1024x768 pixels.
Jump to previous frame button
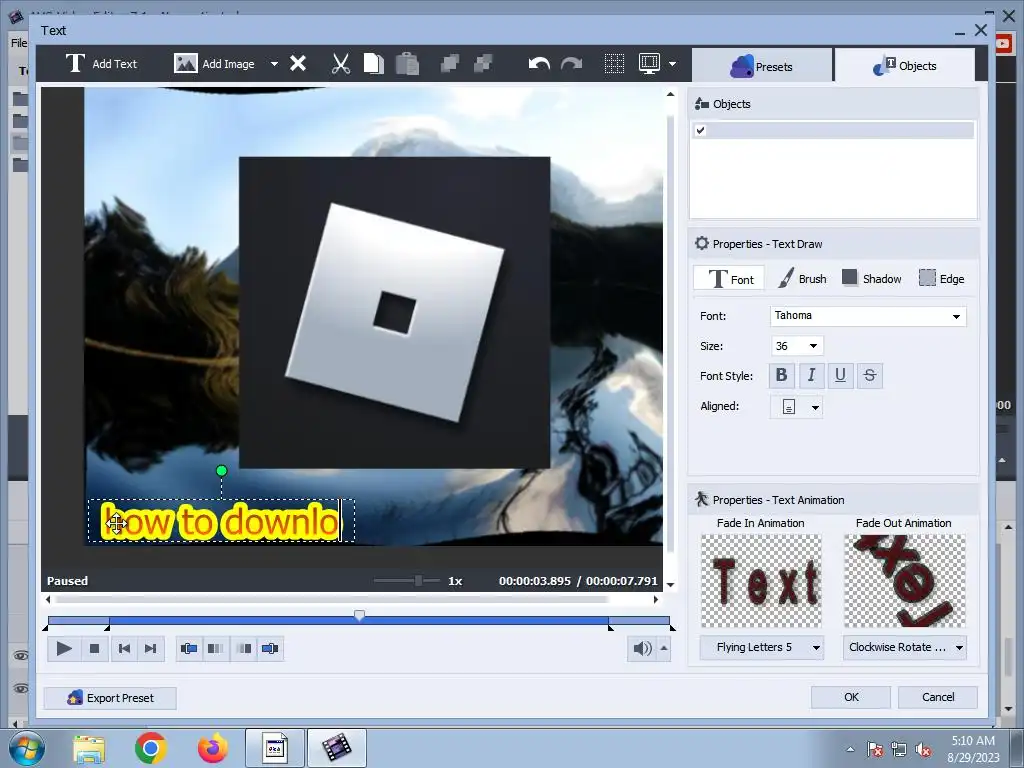click(123, 648)
